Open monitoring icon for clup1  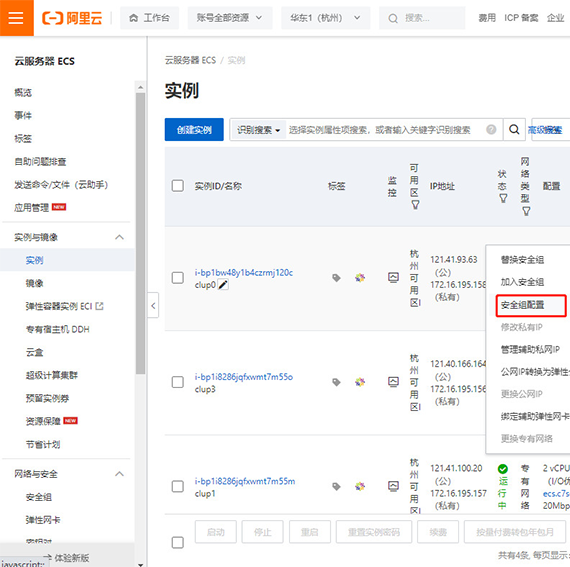[393, 486]
